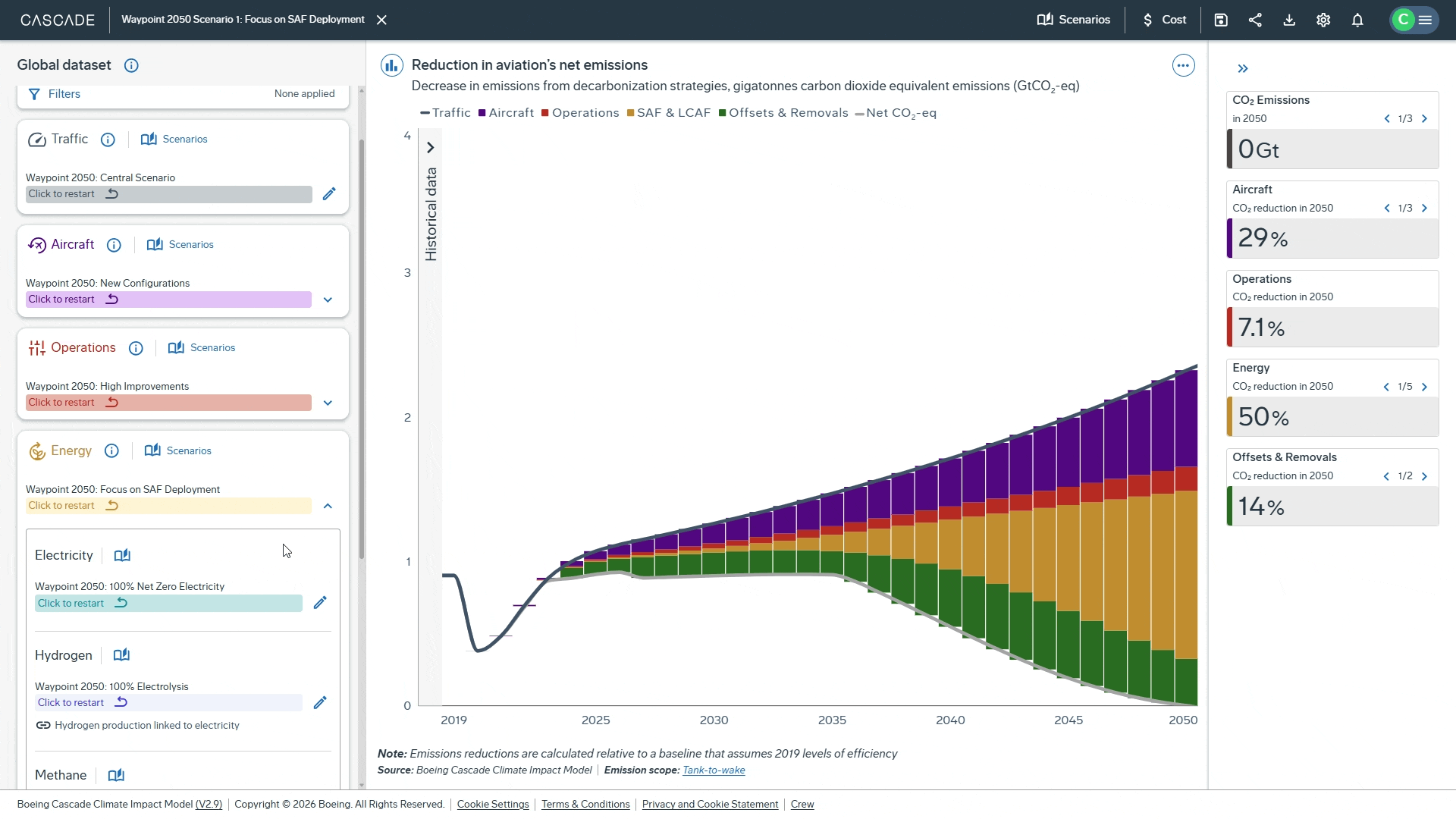The width and height of the screenshot is (1456, 819).
Task: Open chart more options menu
Action: 1183,66
